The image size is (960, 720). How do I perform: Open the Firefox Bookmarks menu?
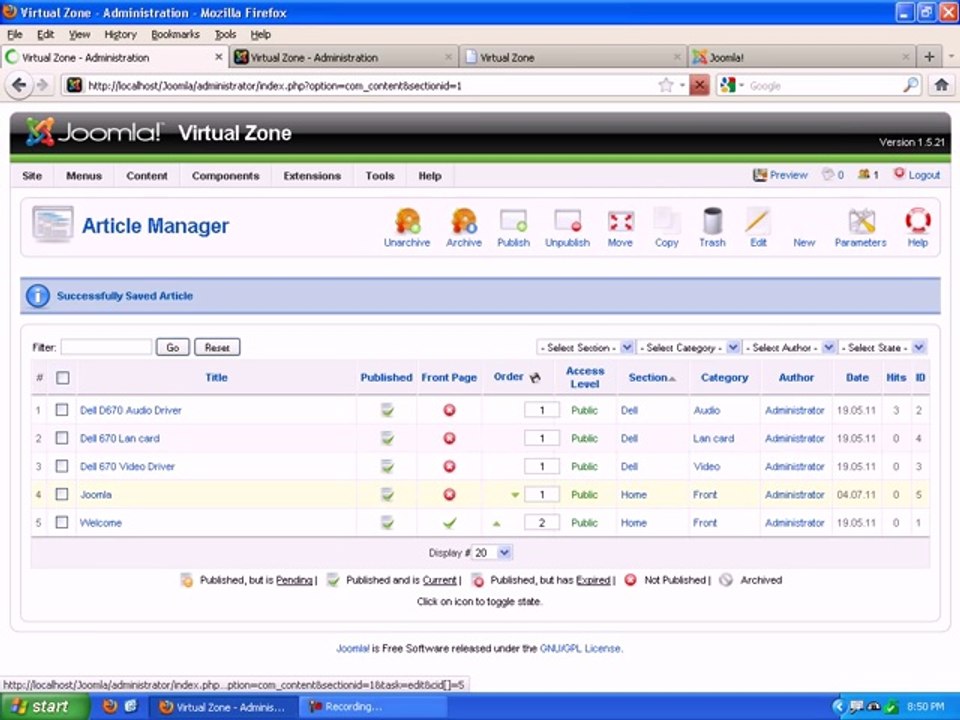(175, 34)
